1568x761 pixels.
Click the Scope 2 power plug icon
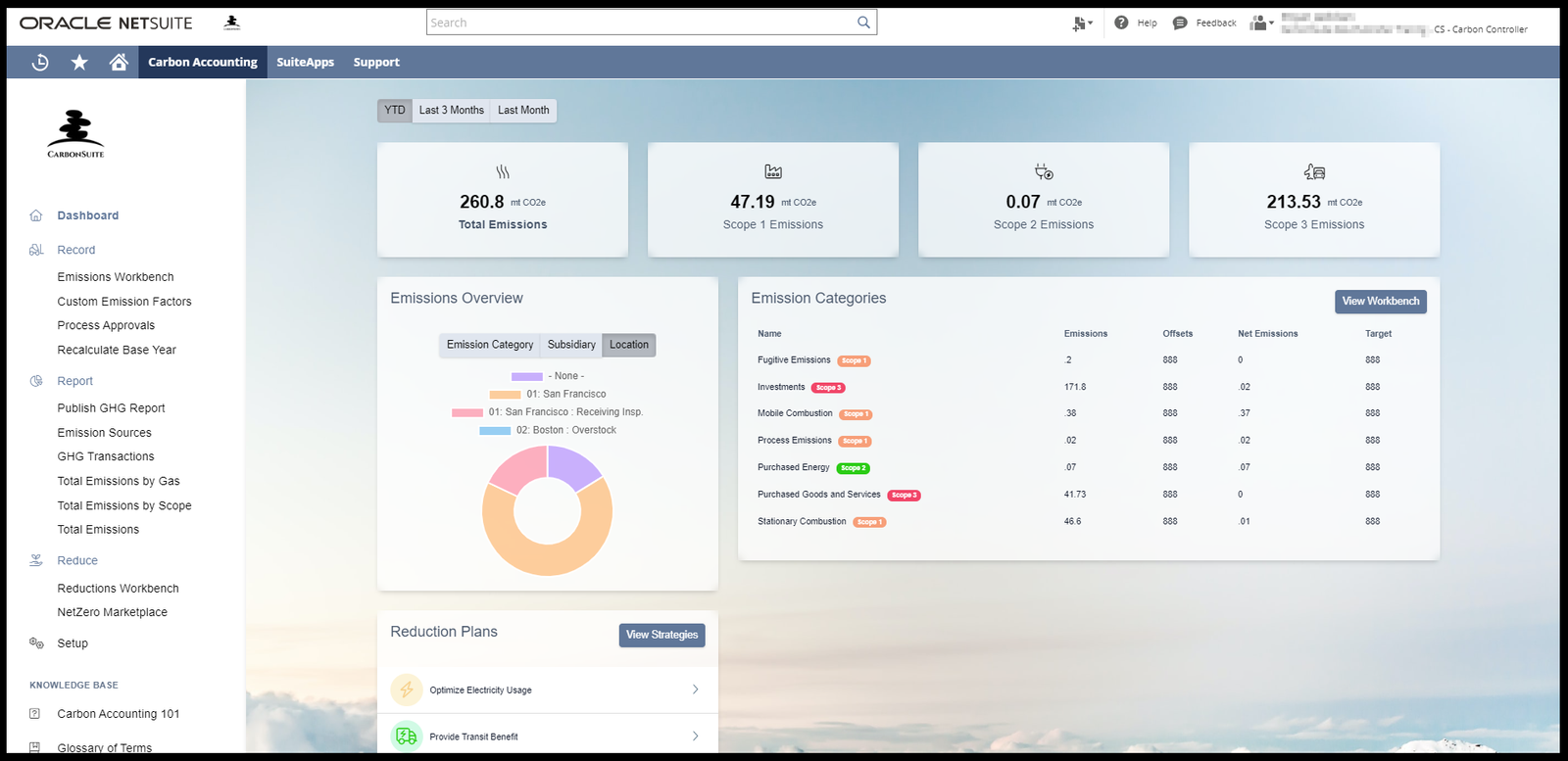pos(1044,172)
